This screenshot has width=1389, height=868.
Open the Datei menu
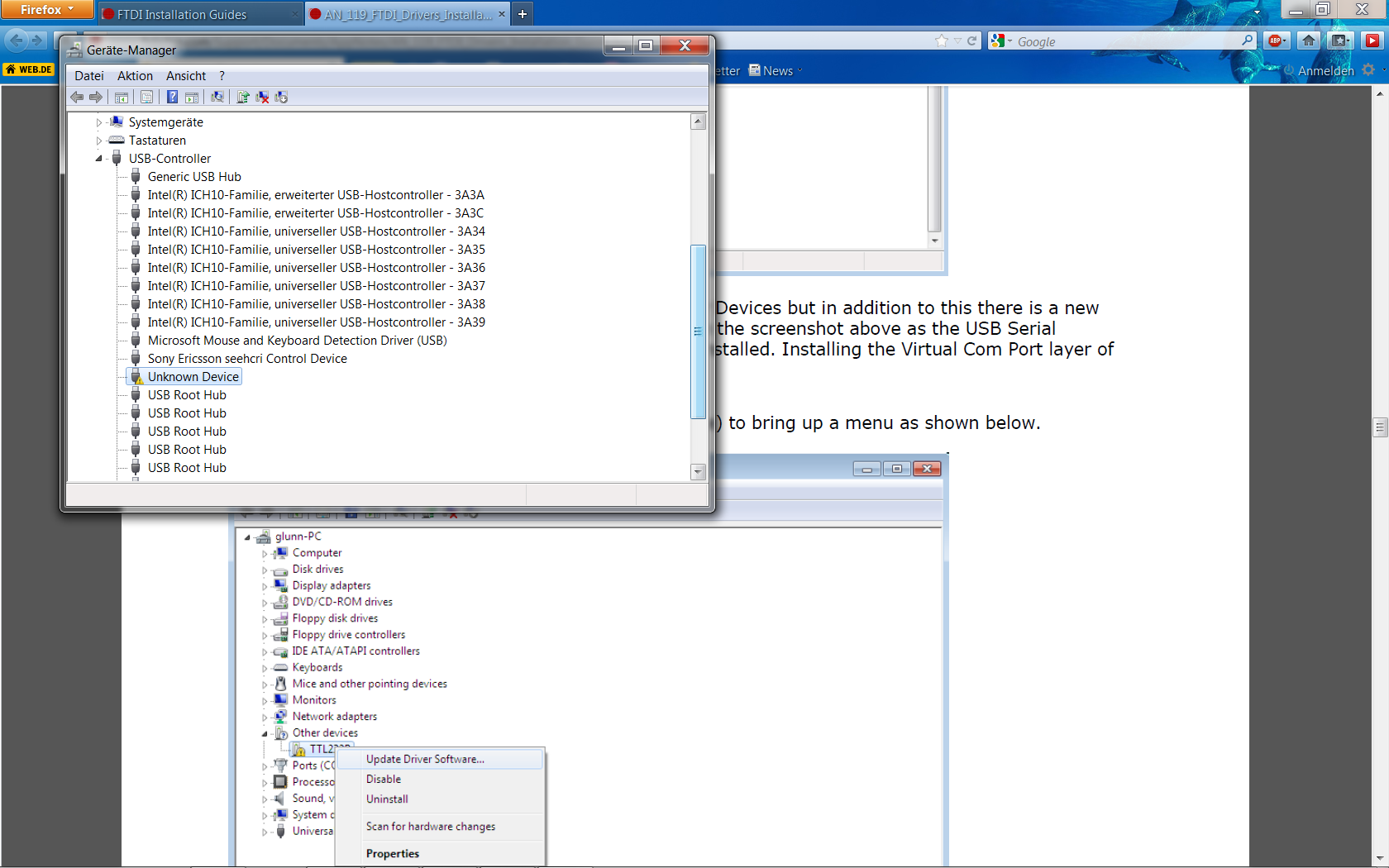tap(89, 76)
